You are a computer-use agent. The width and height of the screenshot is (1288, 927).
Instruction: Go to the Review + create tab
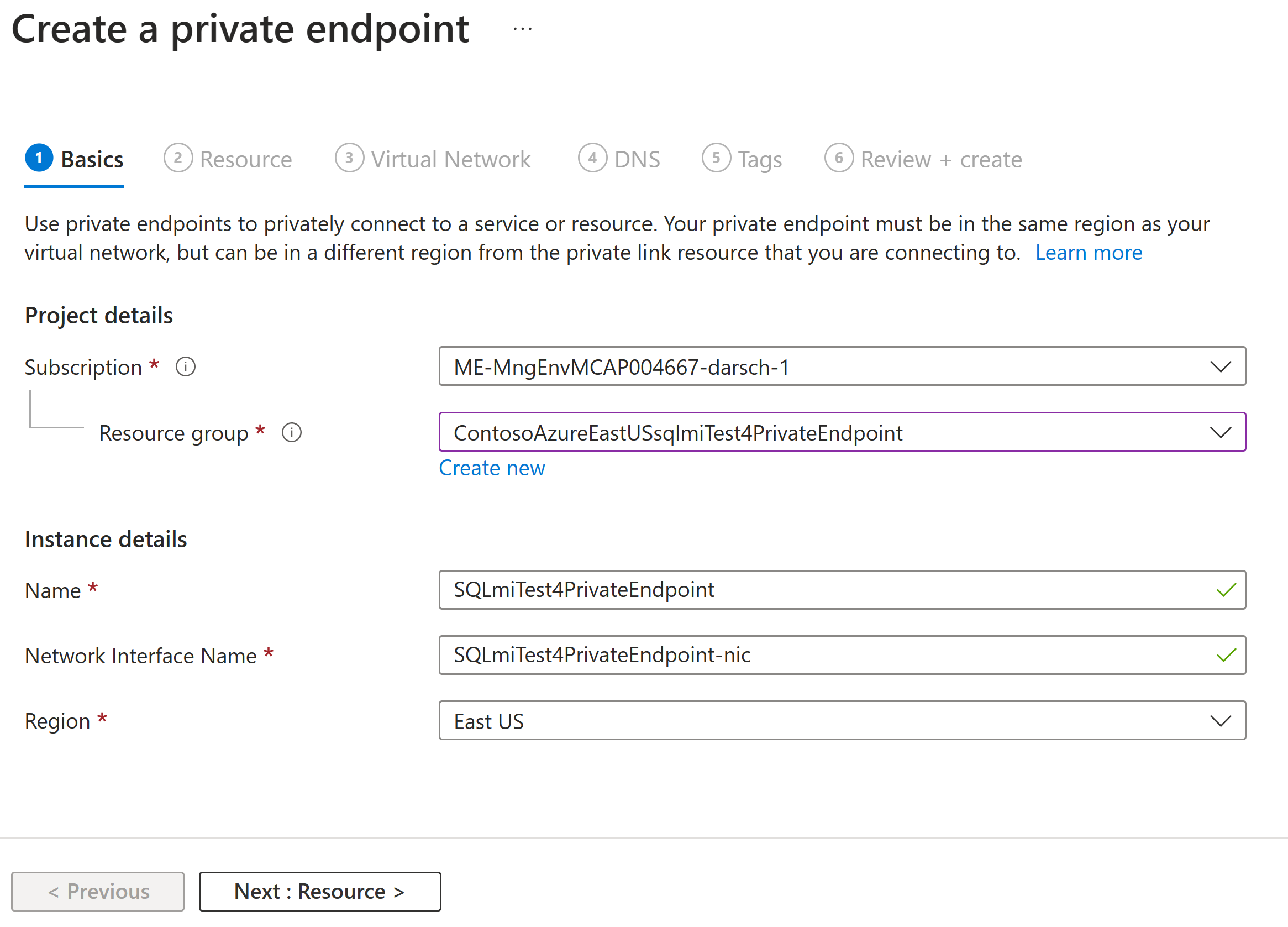(x=940, y=160)
